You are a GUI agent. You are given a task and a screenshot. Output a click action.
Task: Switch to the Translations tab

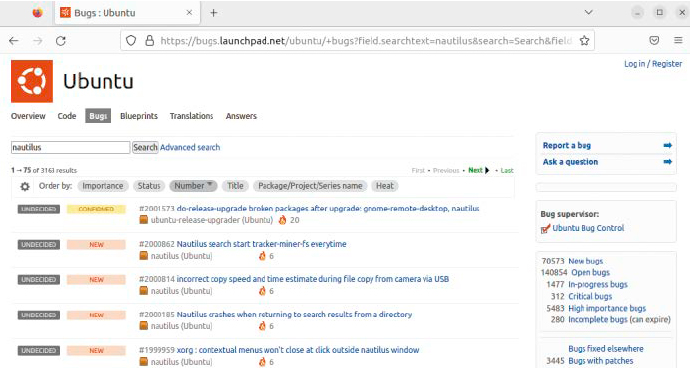[191, 116]
